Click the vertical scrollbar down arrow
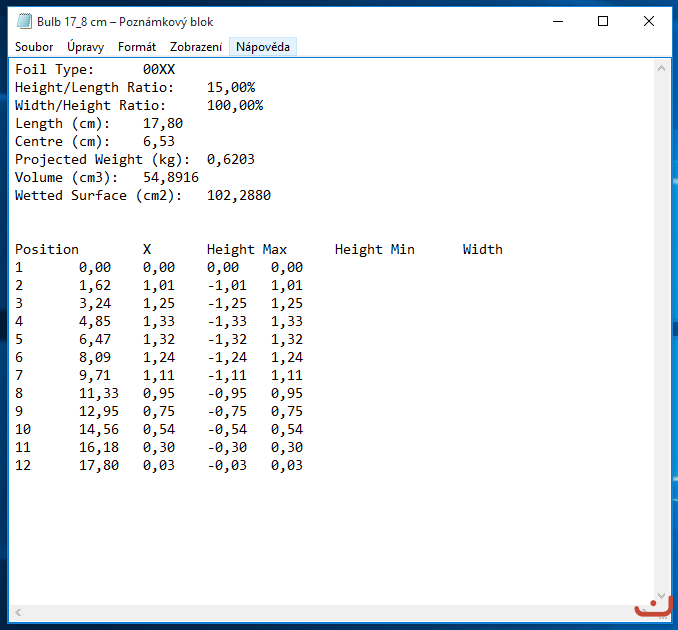Screen dimensions: 678x630 (x=661, y=595)
